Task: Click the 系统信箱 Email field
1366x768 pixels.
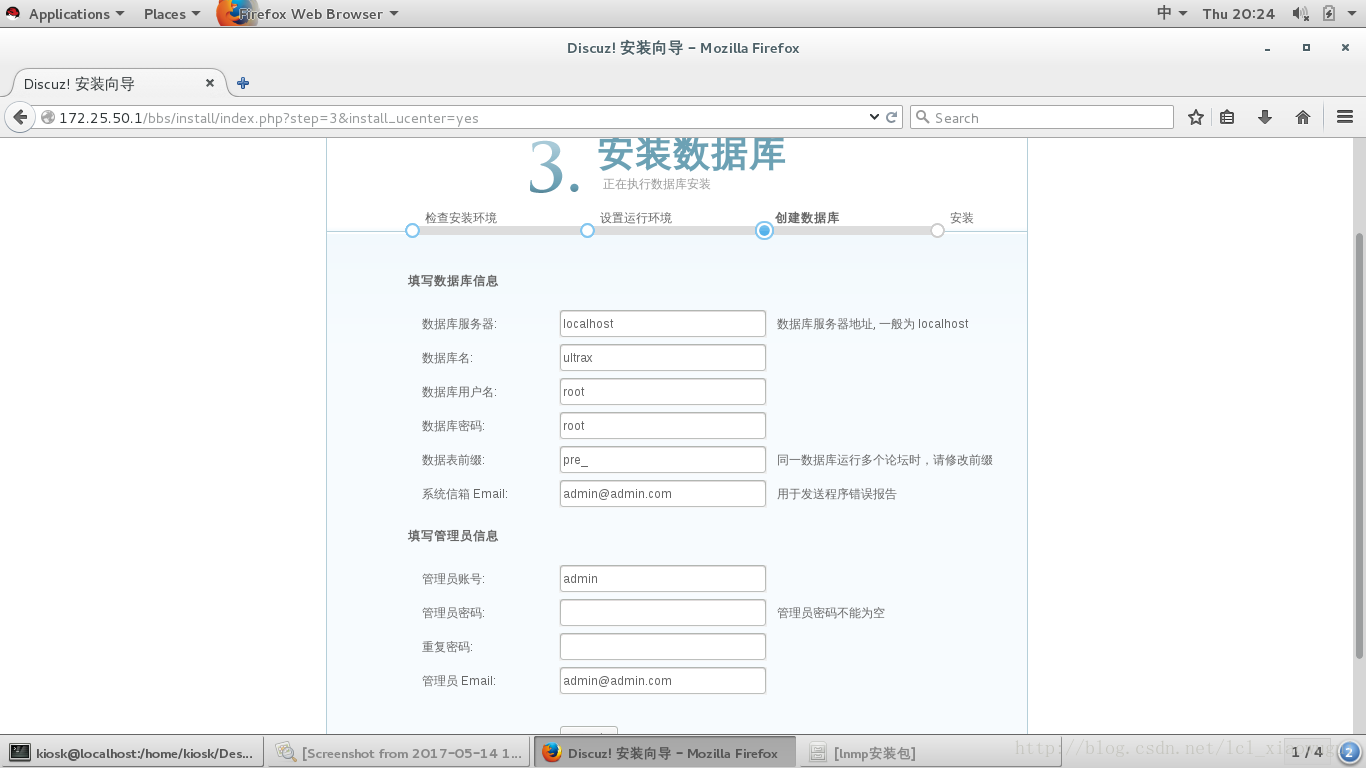Action: (663, 493)
